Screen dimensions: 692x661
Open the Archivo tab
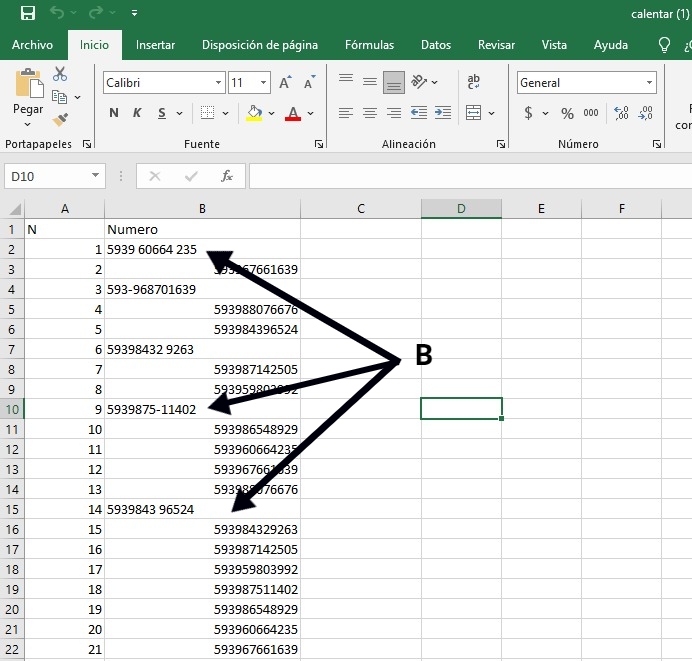32,45
